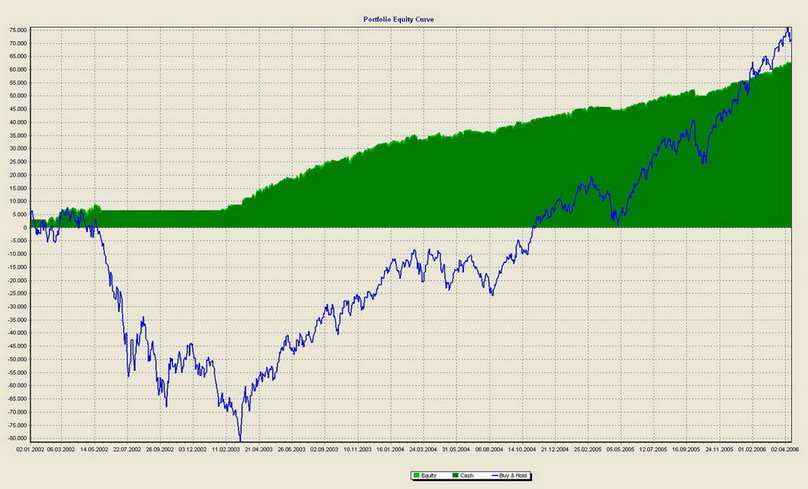Screen dimensions: 808x489
Task: Click the blue Buy & Hold legend line
Action: (495, 476)
